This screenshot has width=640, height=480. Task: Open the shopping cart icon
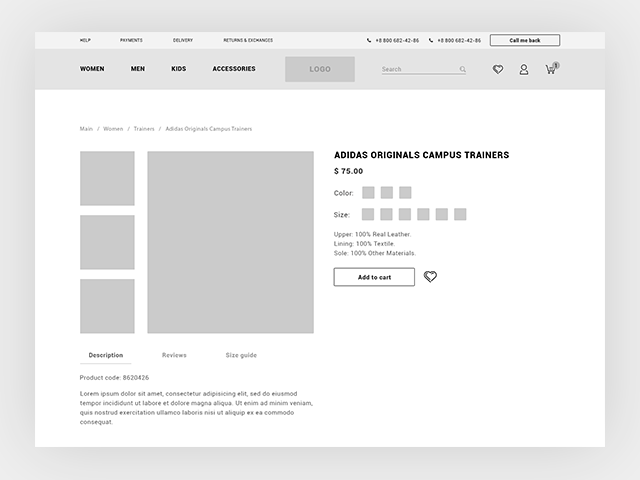point(550,69)
